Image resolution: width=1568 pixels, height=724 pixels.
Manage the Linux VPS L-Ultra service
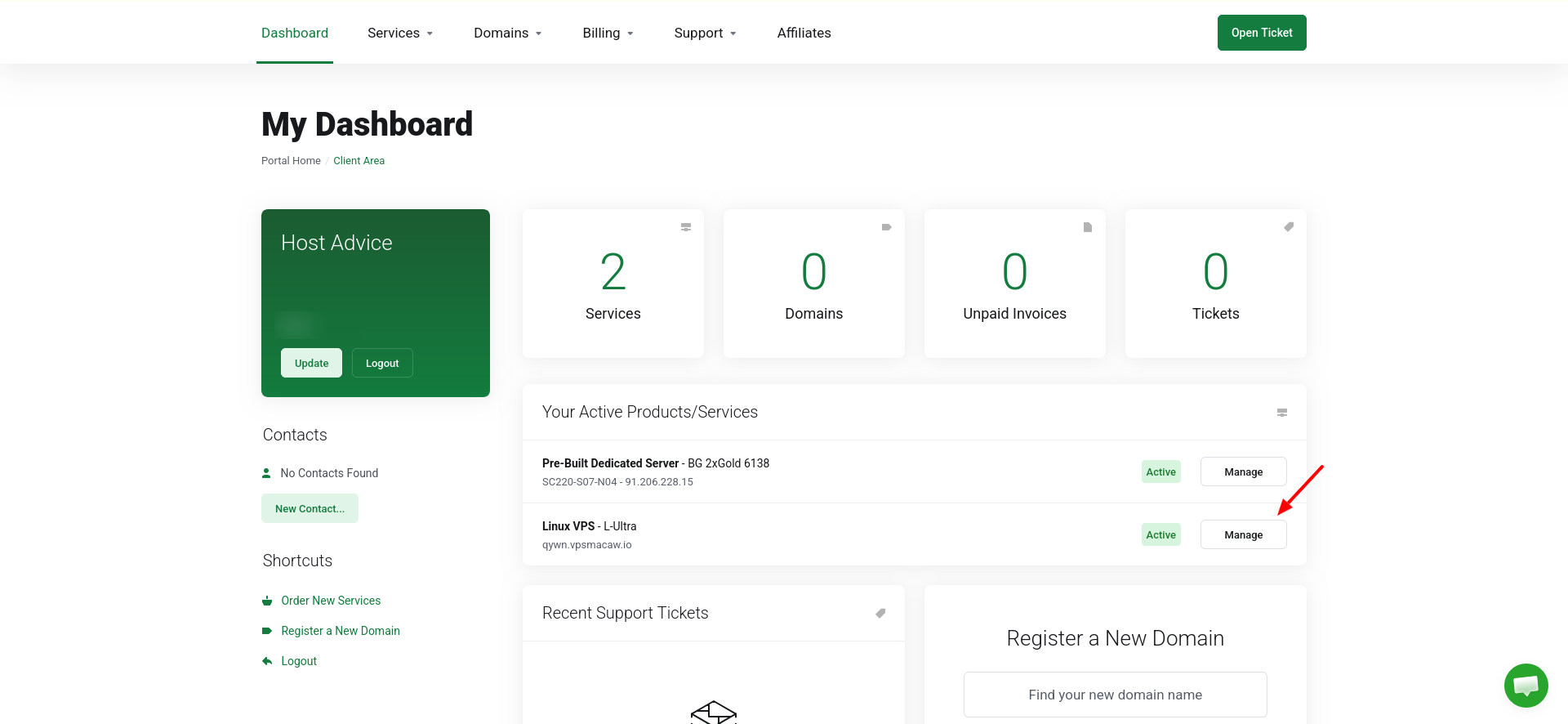pos(1244,534)
